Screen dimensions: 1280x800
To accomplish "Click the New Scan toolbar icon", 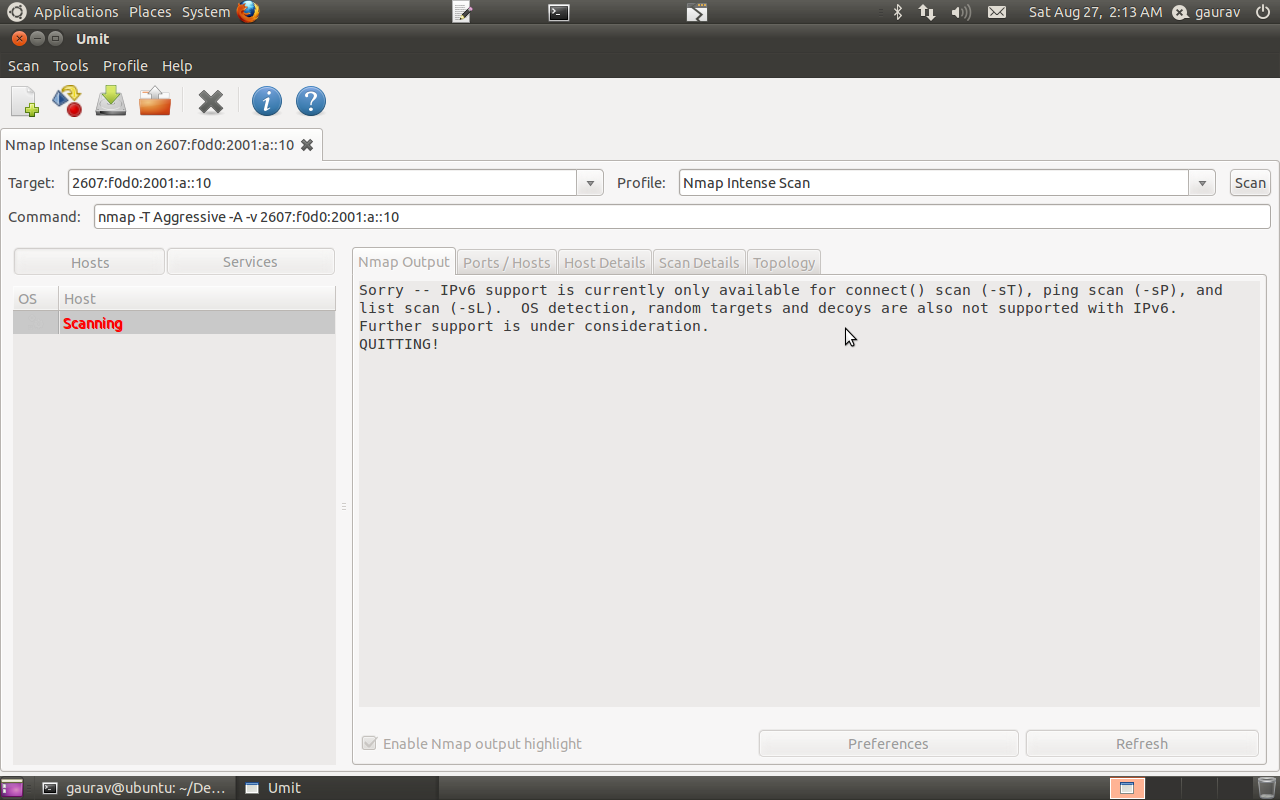I will point(24,101).
